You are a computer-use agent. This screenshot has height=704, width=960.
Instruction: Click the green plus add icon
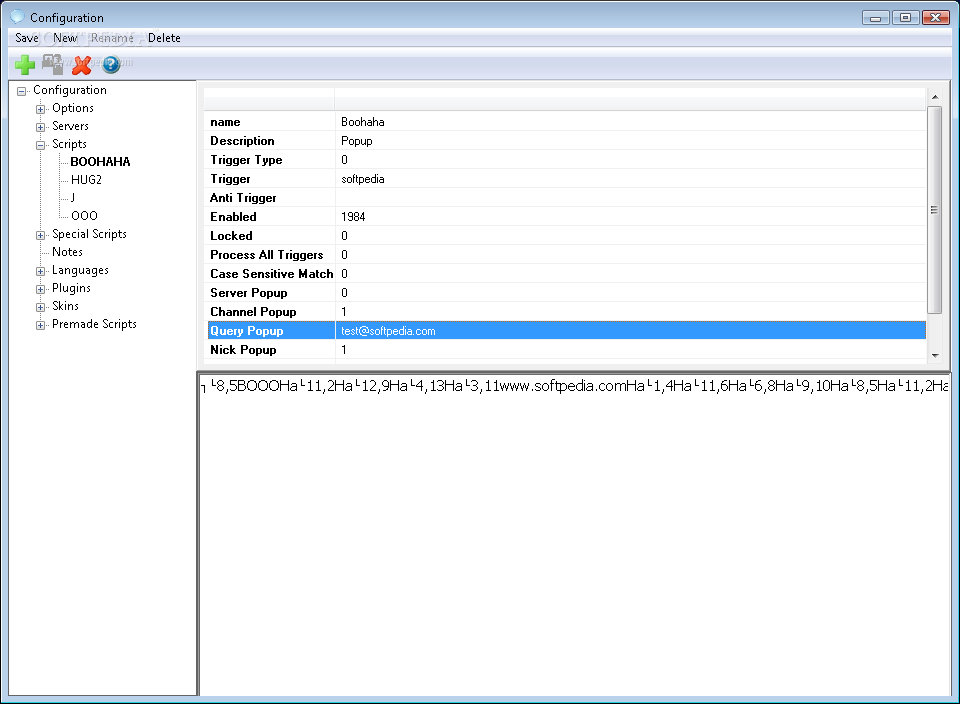(x=25, y=64)
